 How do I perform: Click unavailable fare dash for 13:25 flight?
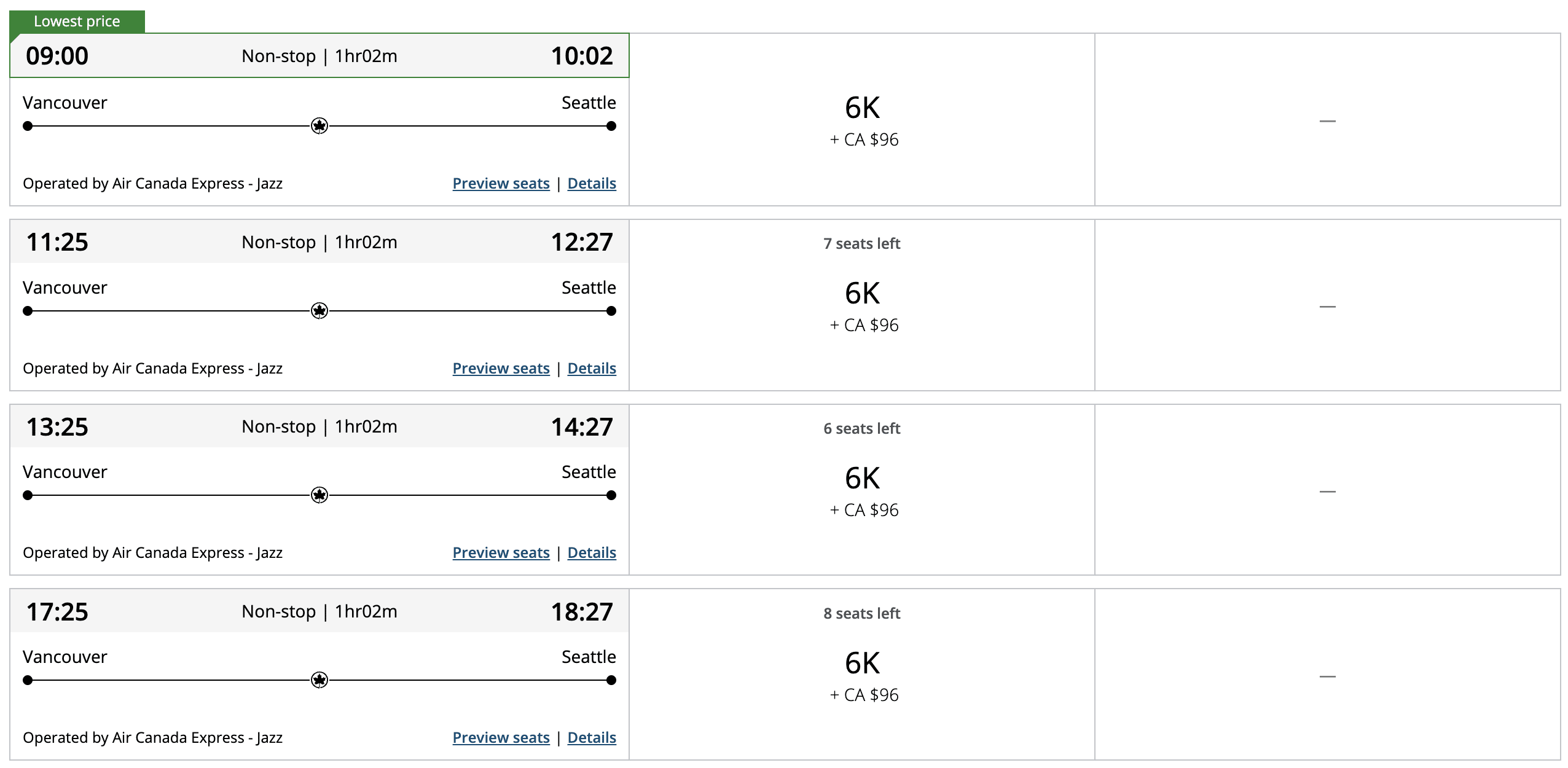[1327, 491]
